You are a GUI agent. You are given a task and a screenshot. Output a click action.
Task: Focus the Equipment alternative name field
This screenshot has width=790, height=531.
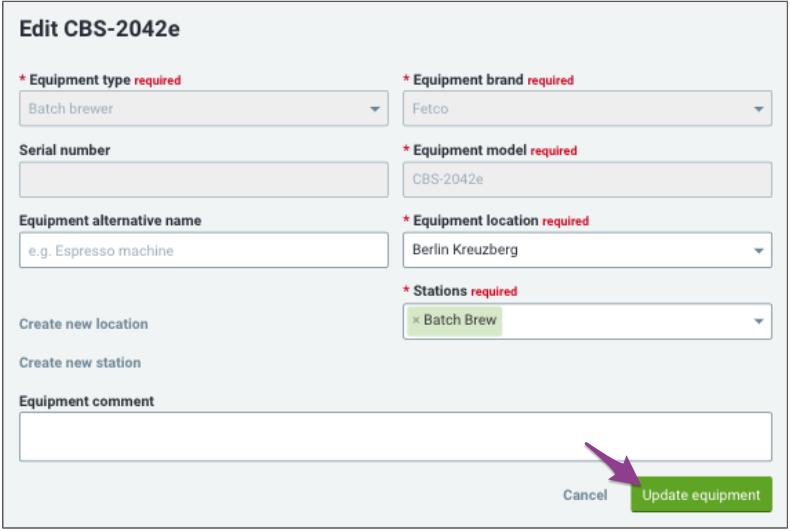click(x=204, y=250)
